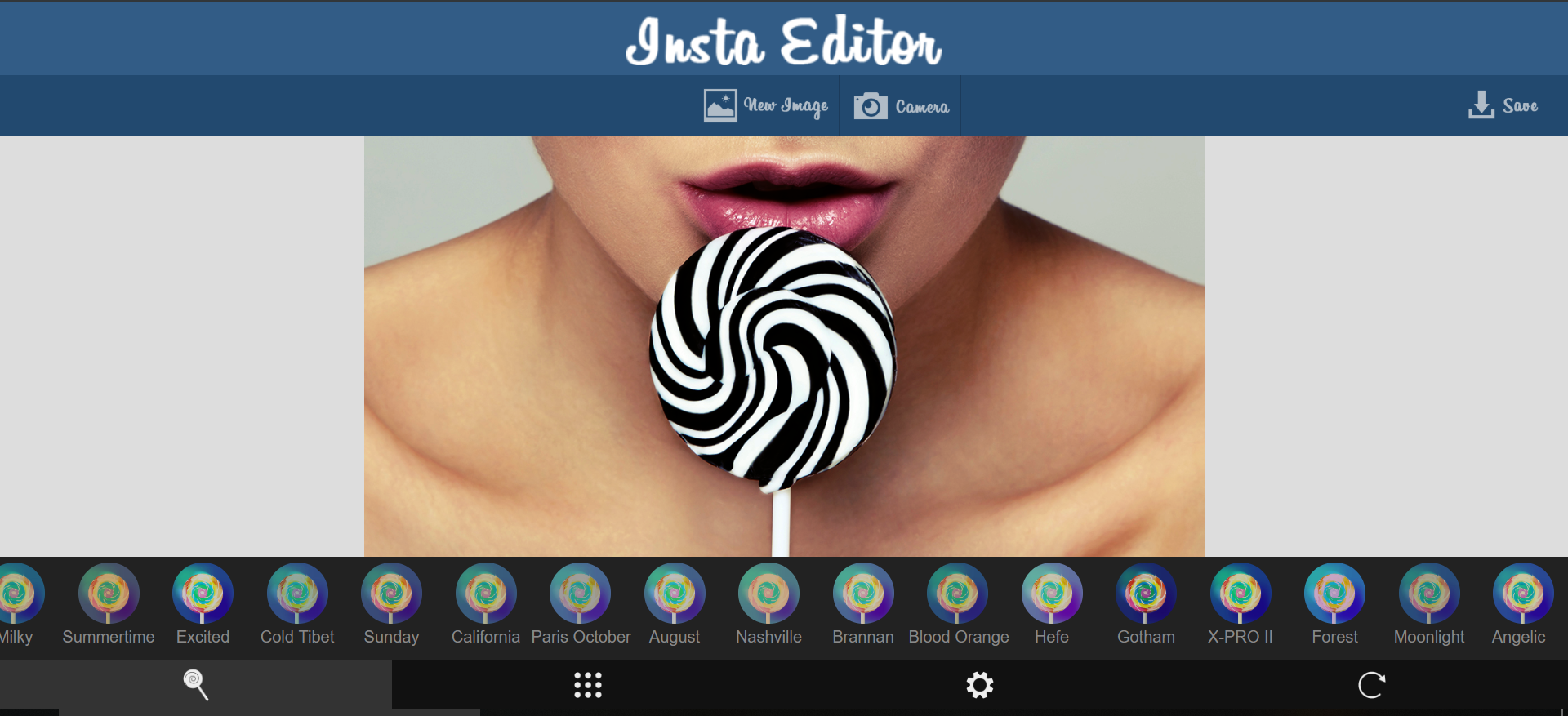Image resolution: width=1568 pixels, height=716 pixels.
Task: Select the Summertime filter thumbnail
Action: pos(109,594)
